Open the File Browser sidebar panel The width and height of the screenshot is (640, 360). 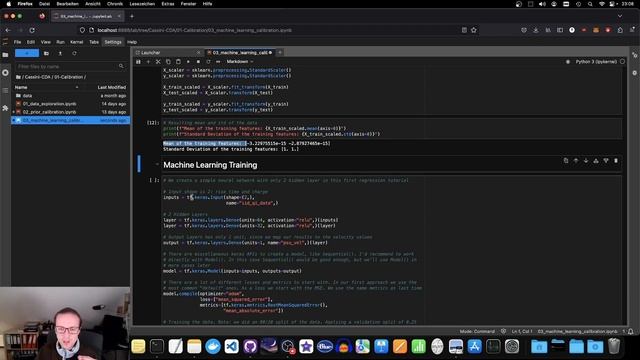point(5,55)
